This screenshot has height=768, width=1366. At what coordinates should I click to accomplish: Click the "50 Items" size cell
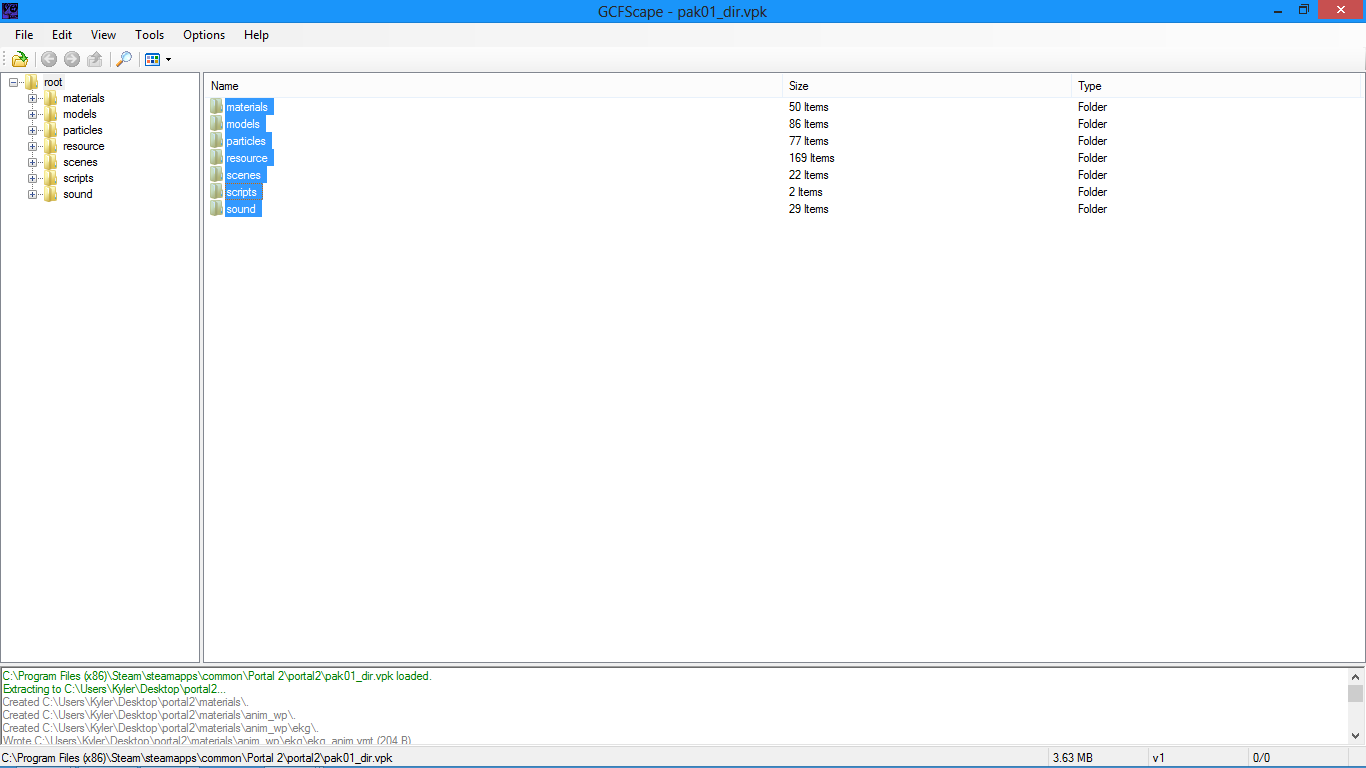[808, 107]
